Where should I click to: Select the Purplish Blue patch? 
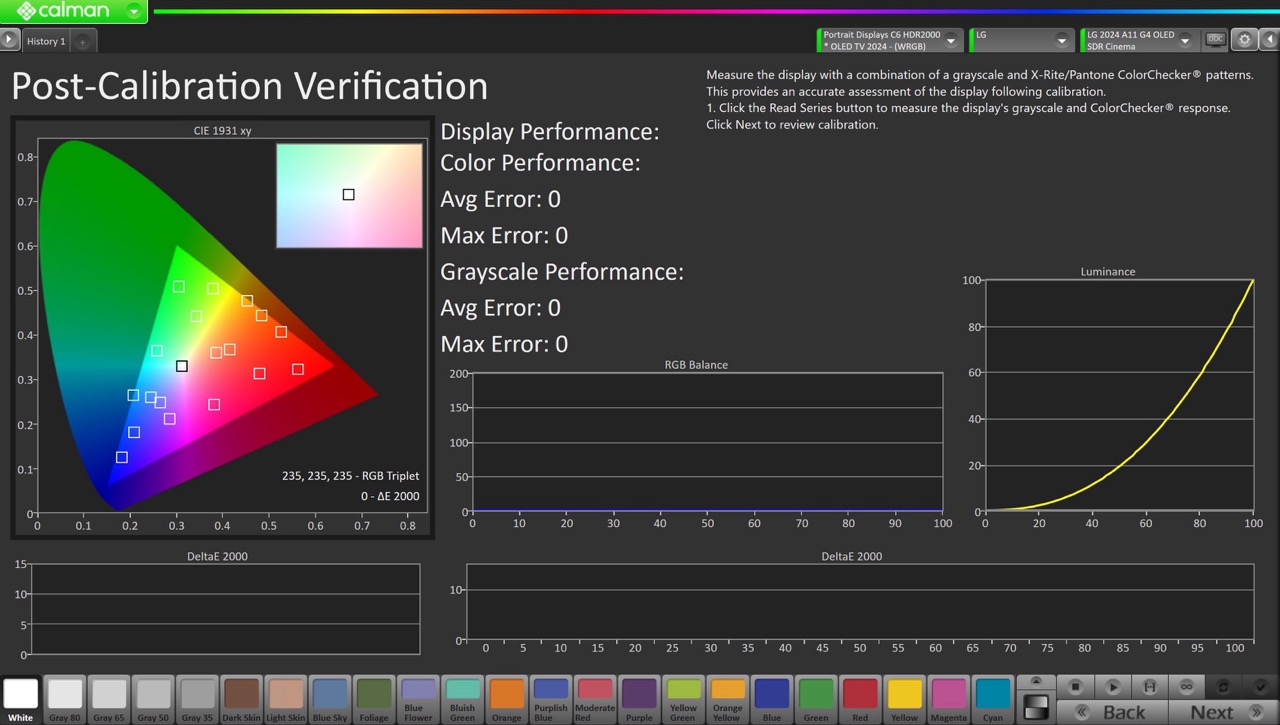(550, 699)
